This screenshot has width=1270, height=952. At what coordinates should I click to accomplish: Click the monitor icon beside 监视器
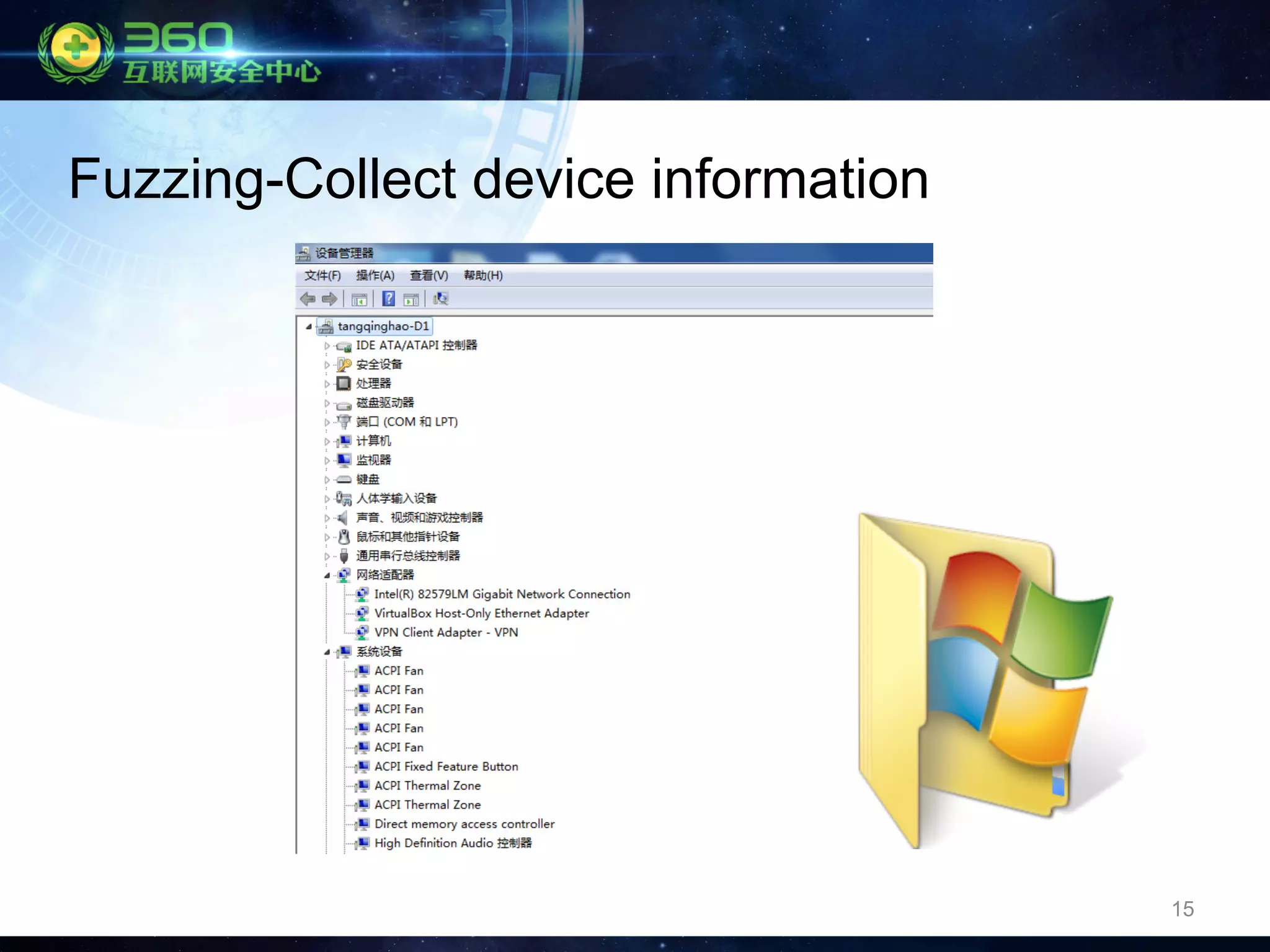coord(344,460)
